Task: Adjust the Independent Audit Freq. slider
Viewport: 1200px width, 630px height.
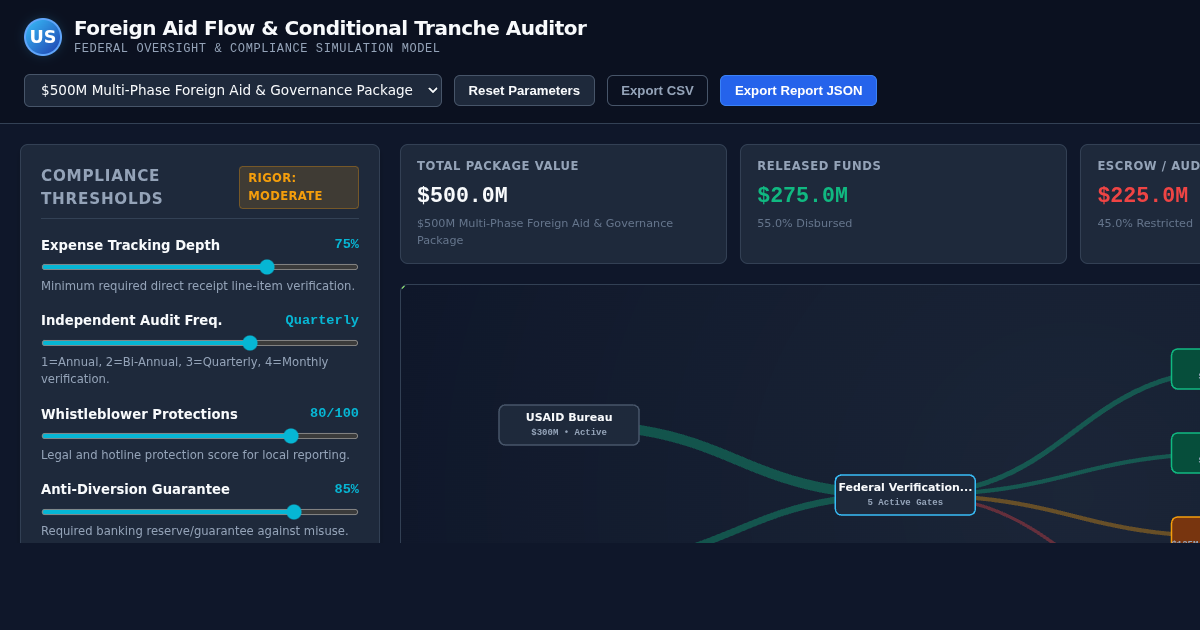Action: [x=200, y=343]
